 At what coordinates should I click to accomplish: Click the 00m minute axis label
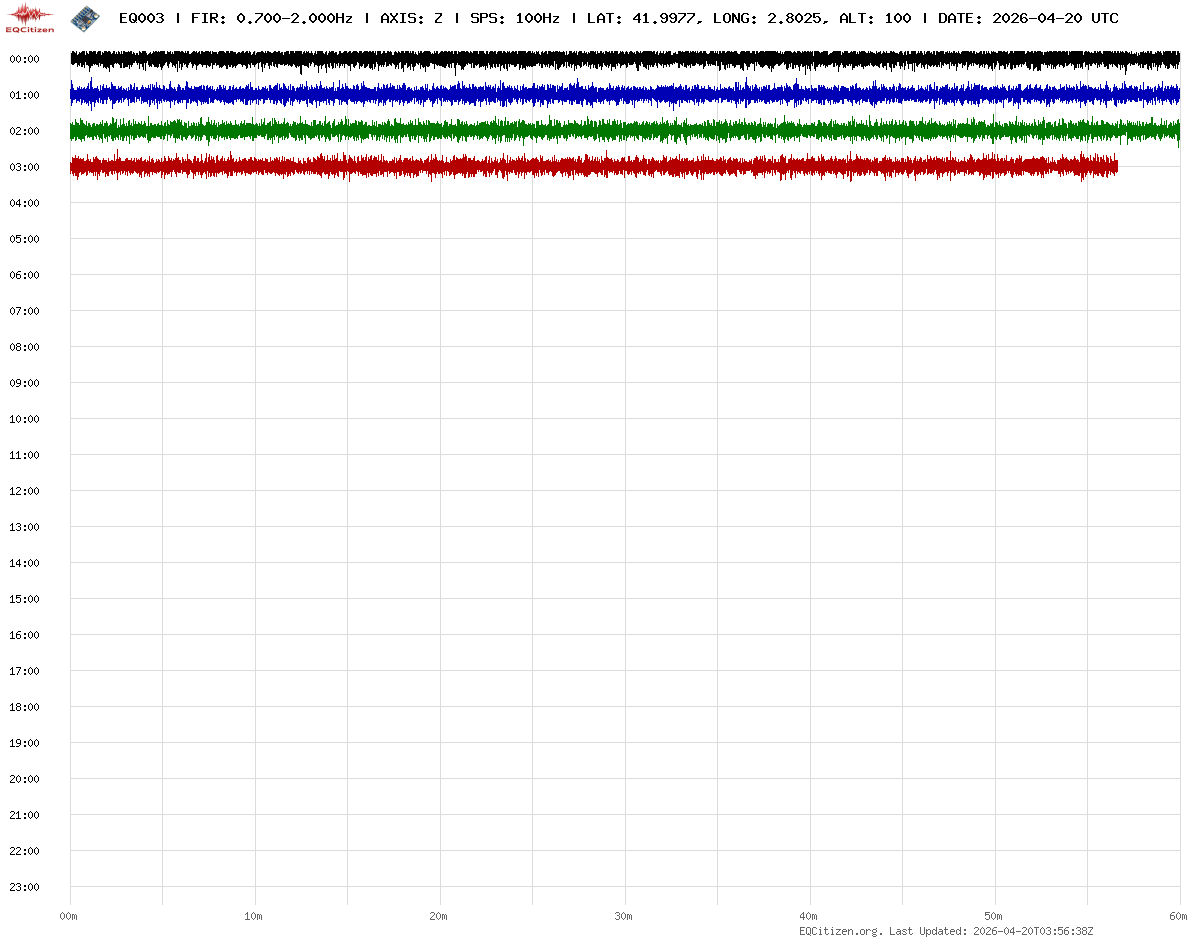69,916
